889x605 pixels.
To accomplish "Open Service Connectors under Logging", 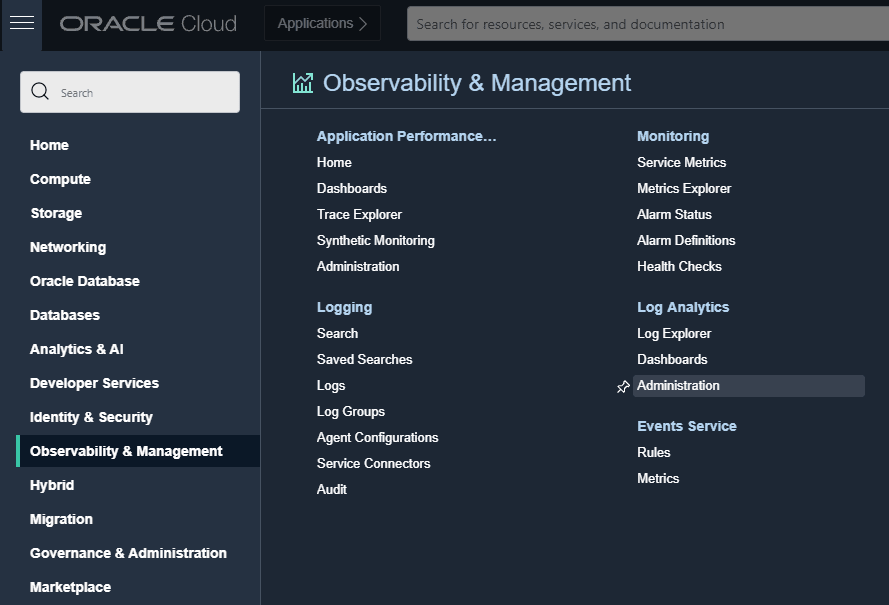I will tap(373, 463).
